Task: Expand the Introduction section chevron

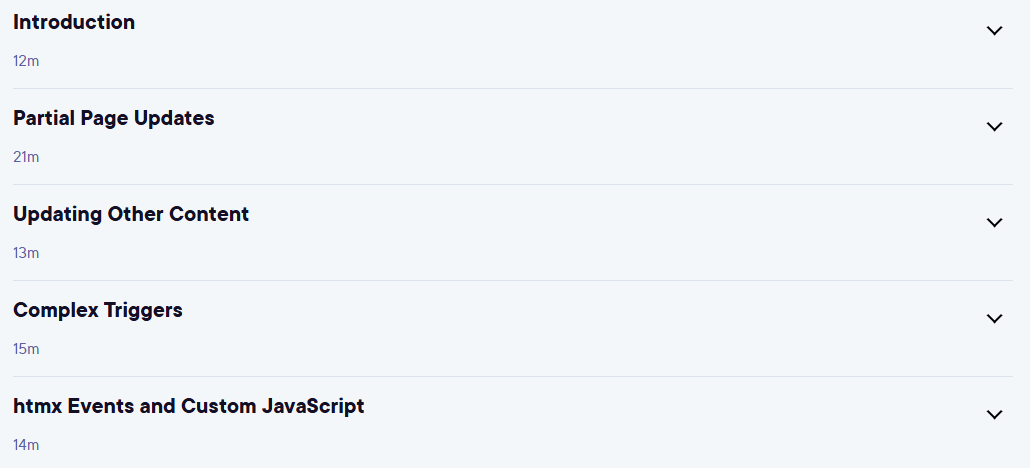Action: [x=995, y=30]
